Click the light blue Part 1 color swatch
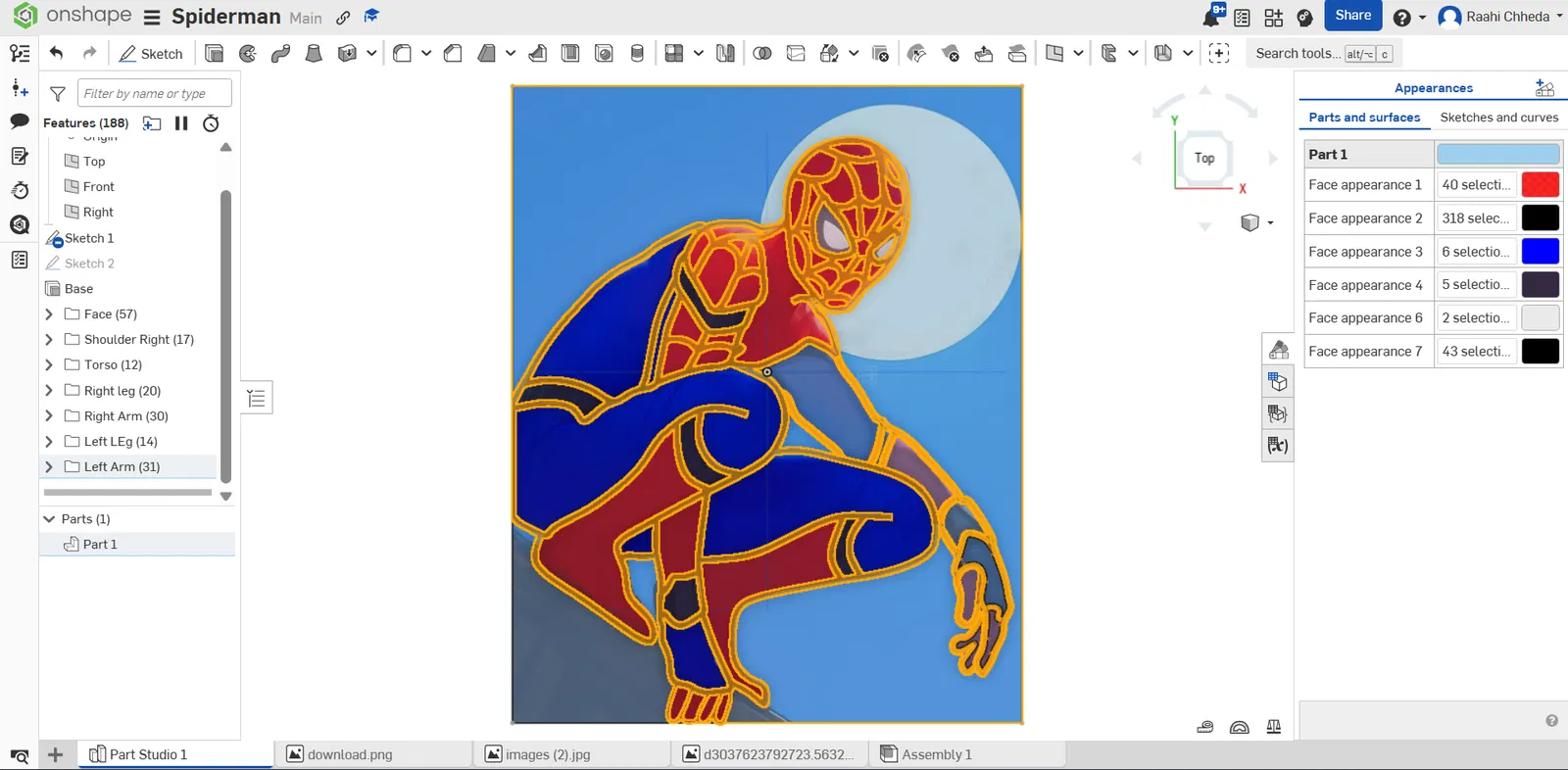Viewport: 1568px width, 770px height. pos(1497,154)
